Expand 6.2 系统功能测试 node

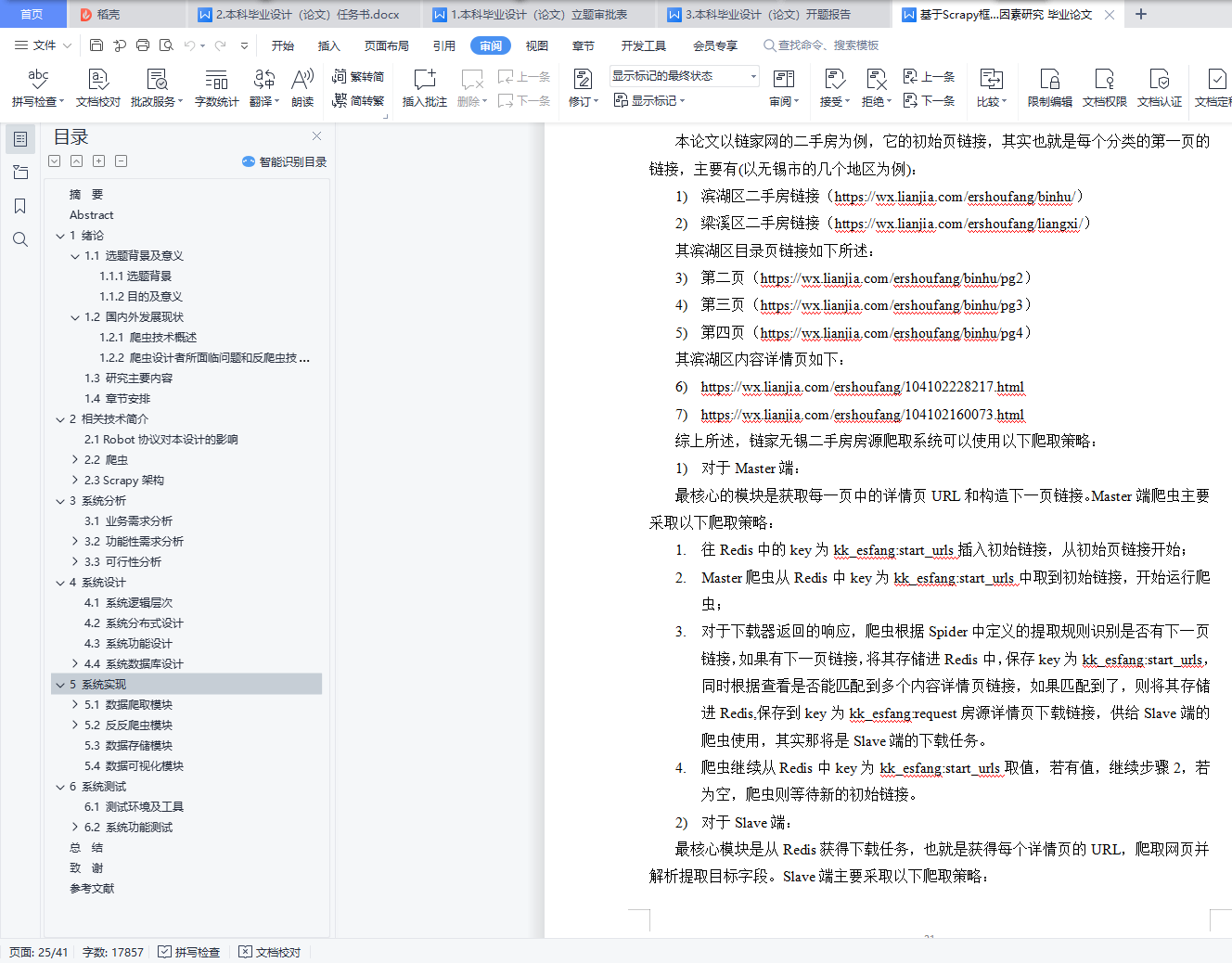click(75, 828)
